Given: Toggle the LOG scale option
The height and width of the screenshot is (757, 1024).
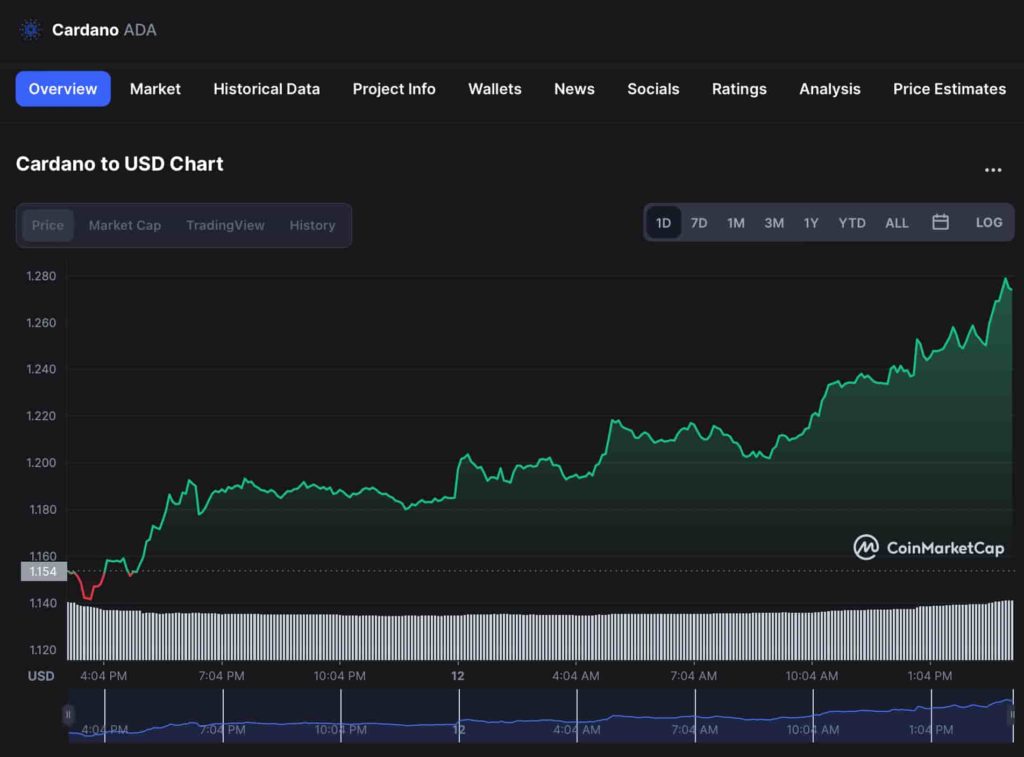Looking at the screenshot, I should pos(988,222).
